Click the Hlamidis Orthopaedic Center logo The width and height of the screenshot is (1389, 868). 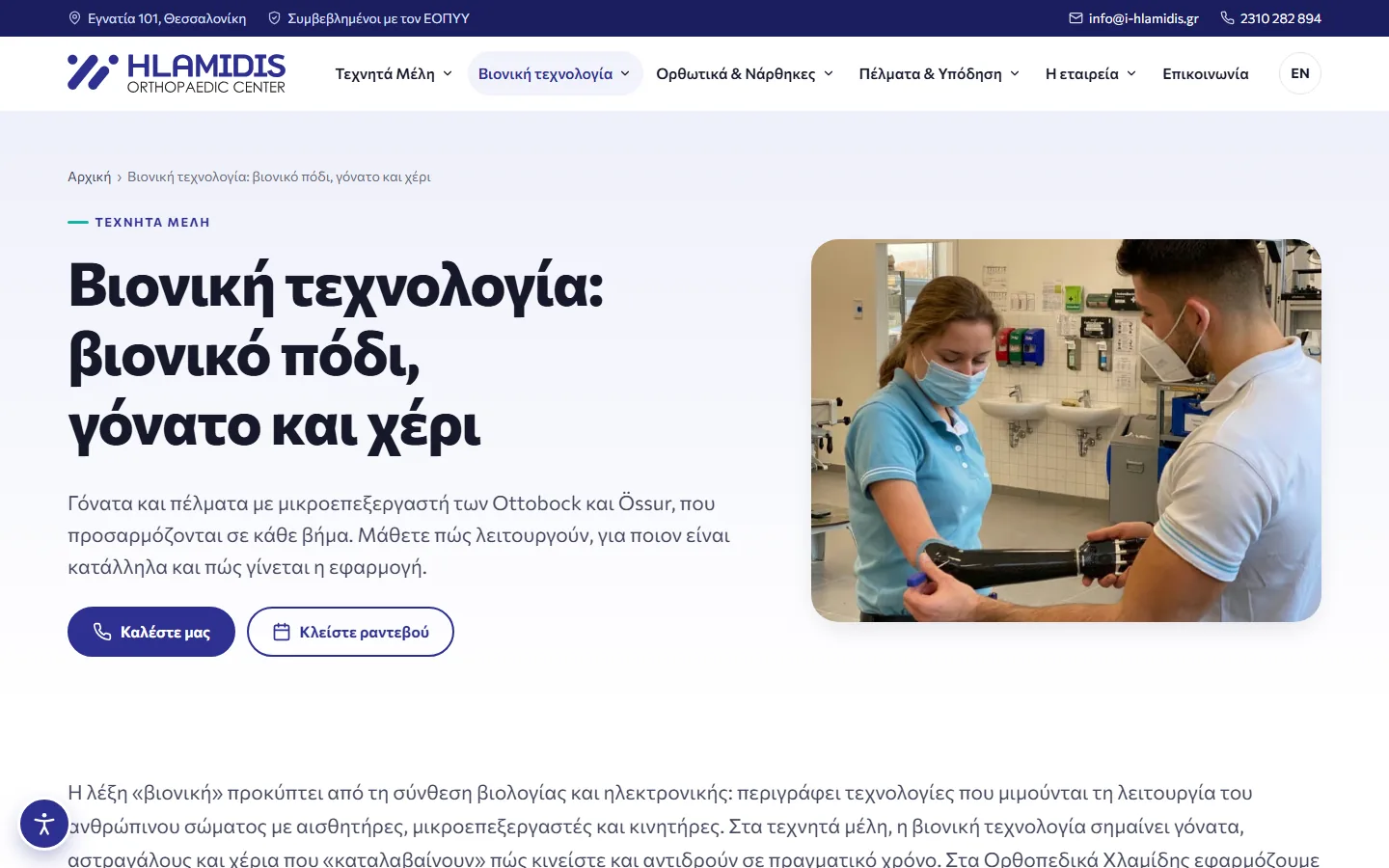[177, 73]
